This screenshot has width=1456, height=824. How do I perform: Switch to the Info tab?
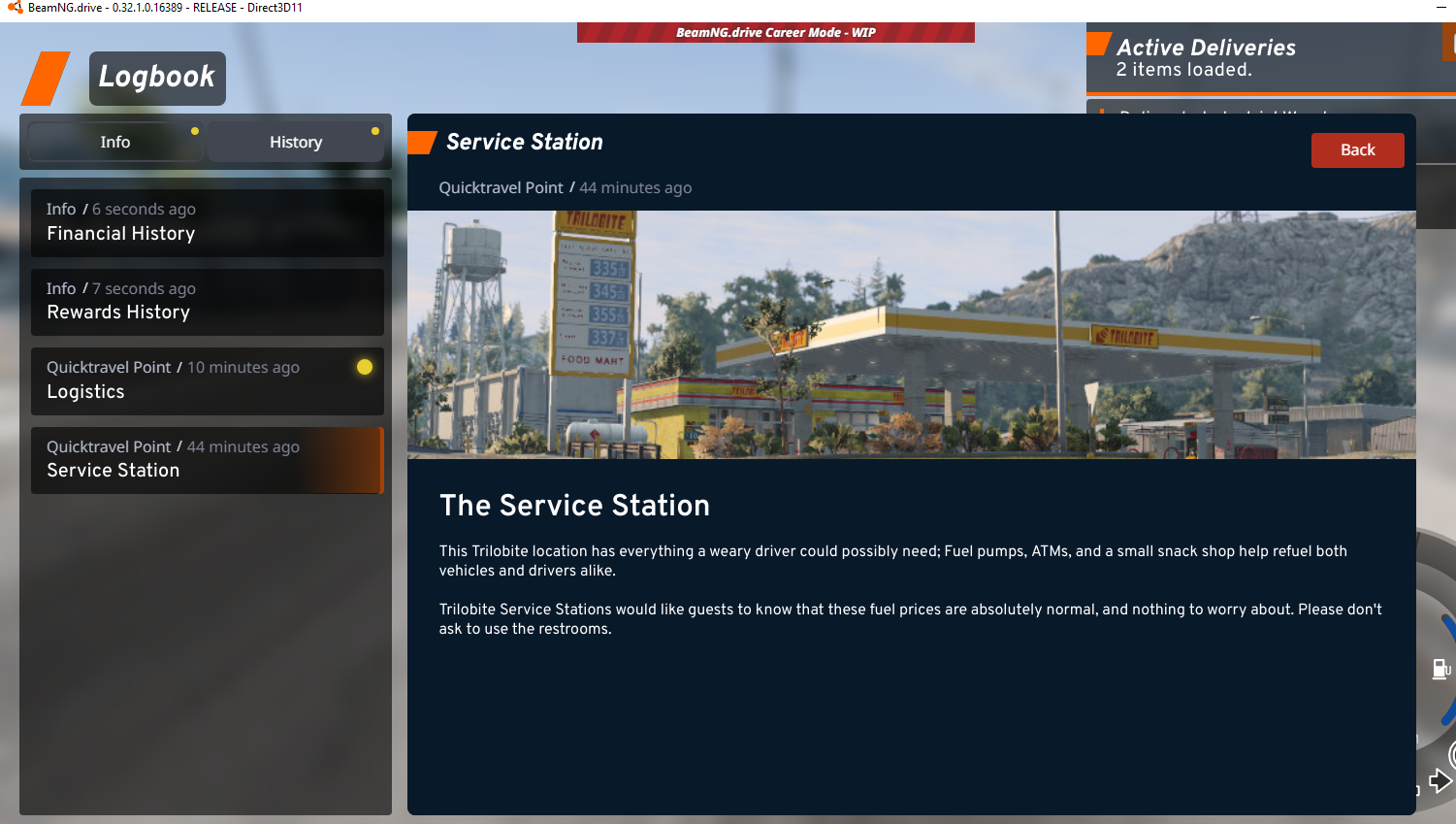(115, 142)
